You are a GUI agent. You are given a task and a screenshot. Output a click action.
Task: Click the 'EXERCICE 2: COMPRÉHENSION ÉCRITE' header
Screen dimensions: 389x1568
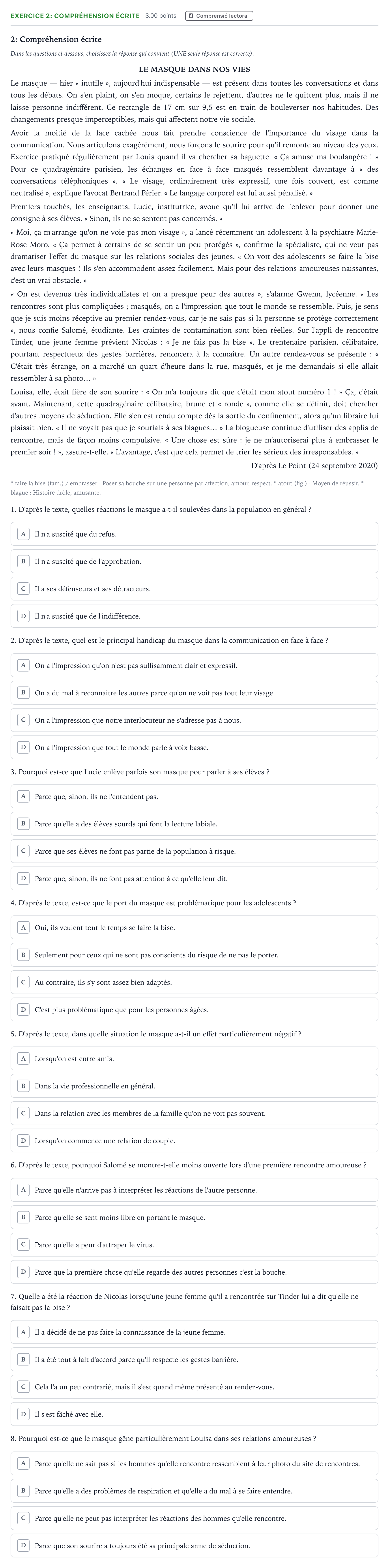click(75, 16)
